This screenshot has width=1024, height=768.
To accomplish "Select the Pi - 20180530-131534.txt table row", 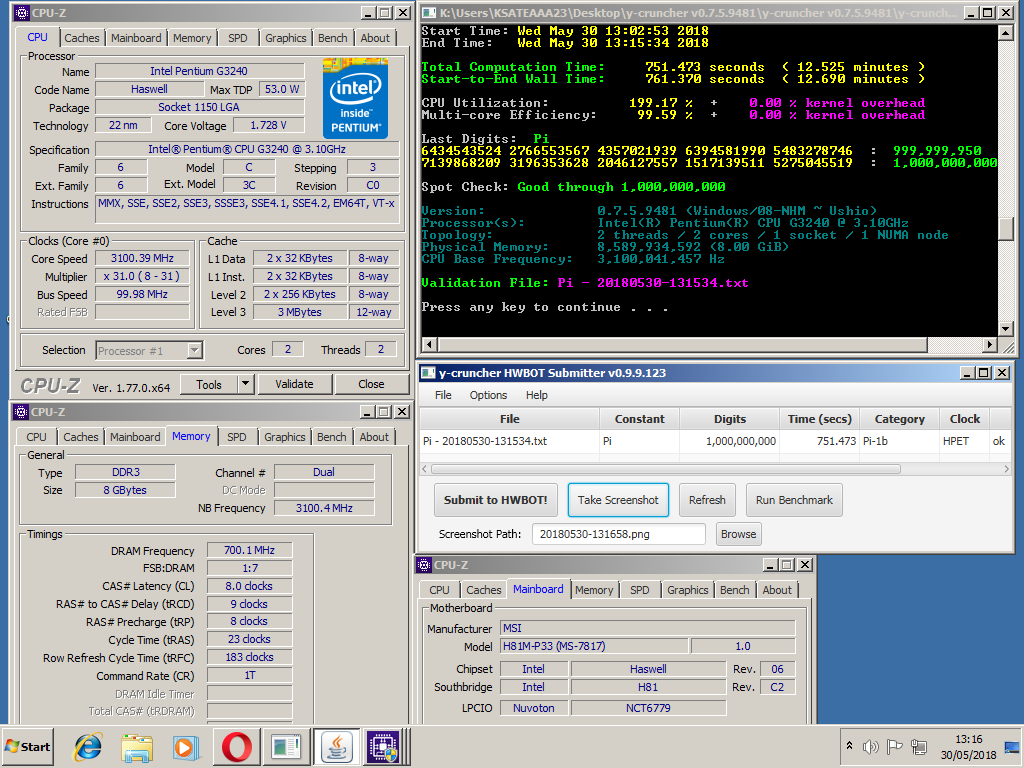I will [715, 441].
